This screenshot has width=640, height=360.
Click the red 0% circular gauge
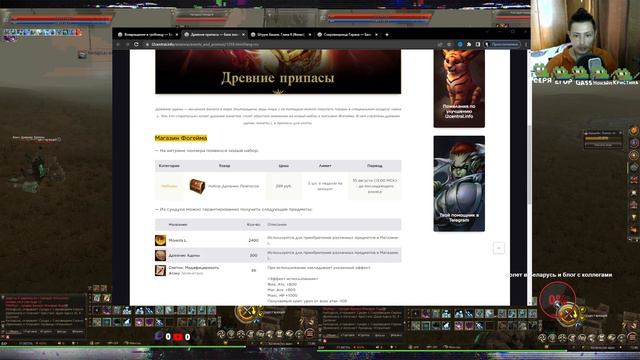click(x=557, y=300)
